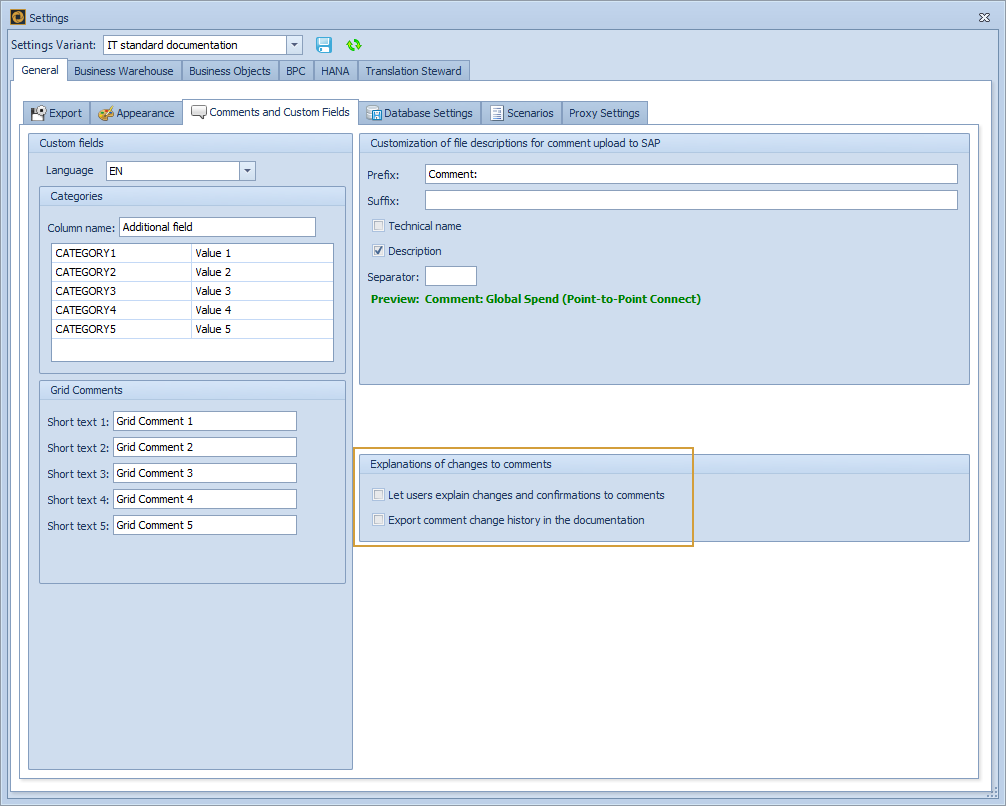
Task: Open the Translation Steward tab
Action: pos(413,71)
